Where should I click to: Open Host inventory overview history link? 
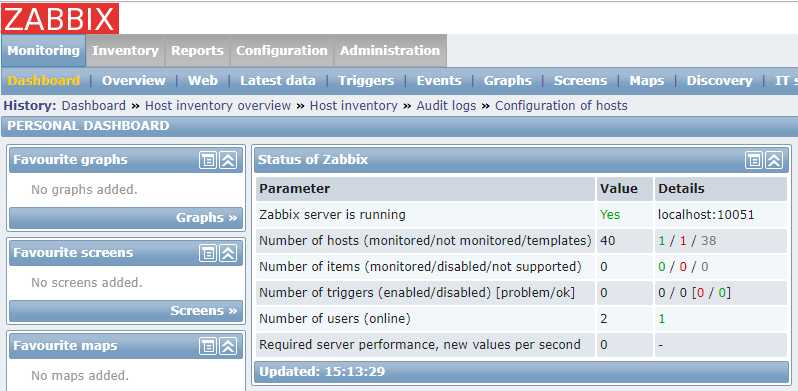(x=218, y=106)
